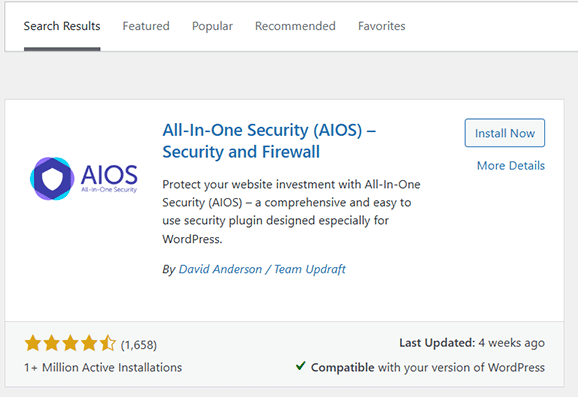Click the second gold rating star
The width and height of the screenshot is (578, 397).
tap(52, 343)
